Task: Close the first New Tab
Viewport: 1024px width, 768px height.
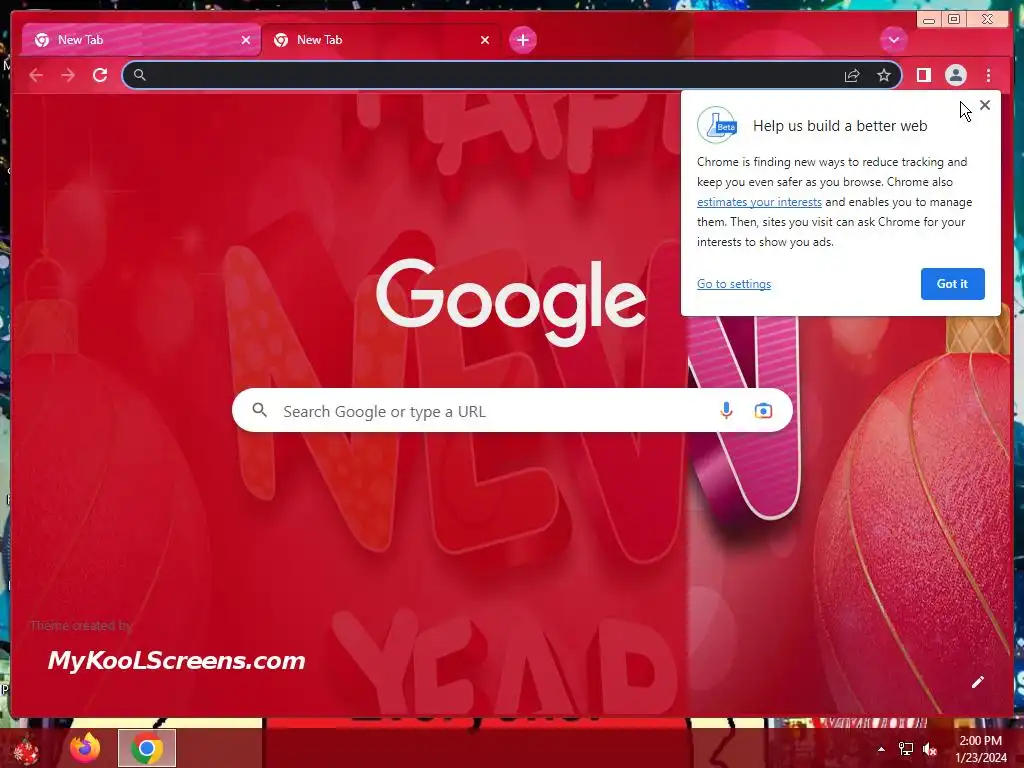Action: [246, 40]
